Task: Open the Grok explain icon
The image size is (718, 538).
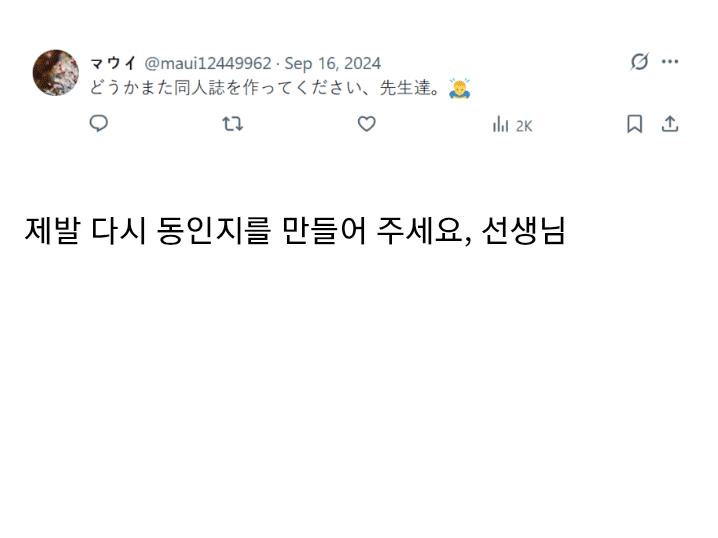Action: (639, 62)
